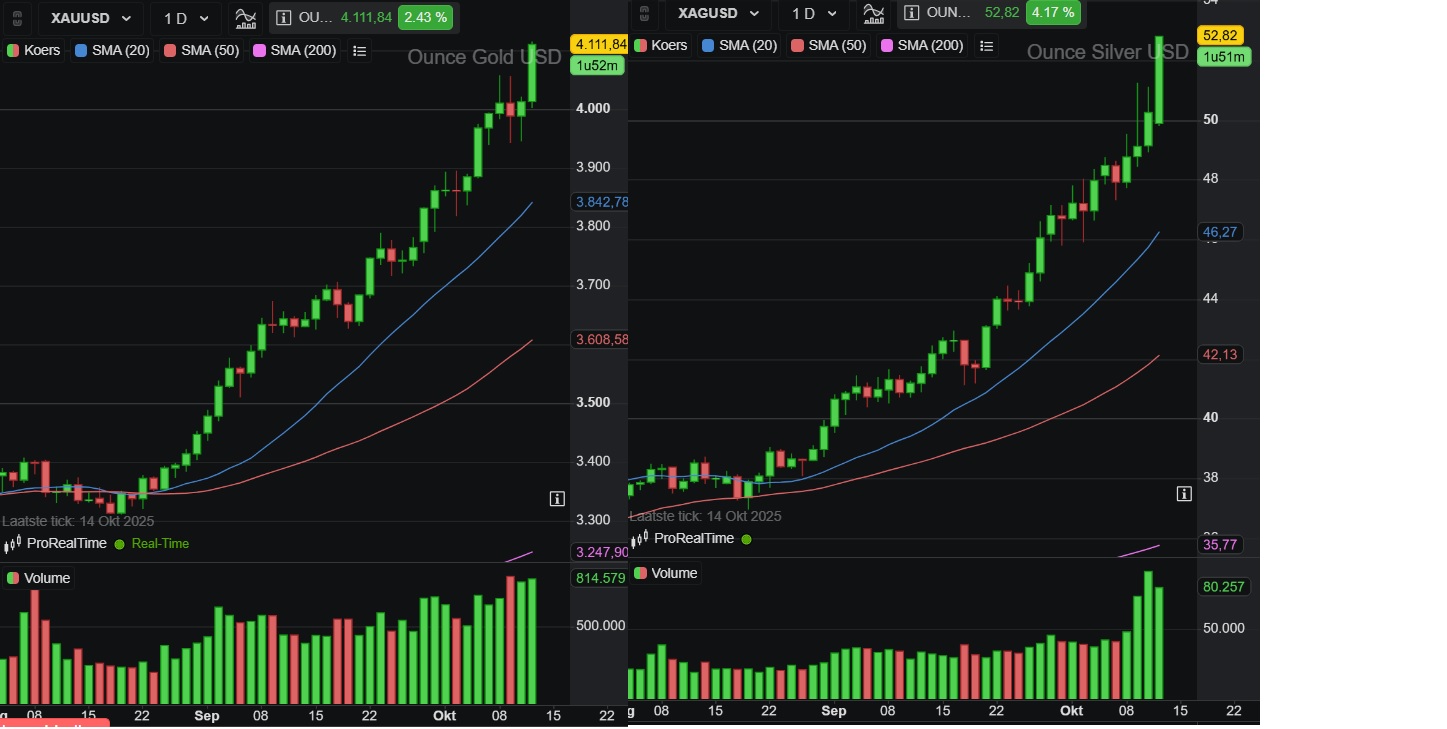Click the 4.111,84 price label on gold axis
This screenshot has height=729, width=1447.
tap(598, 44)
